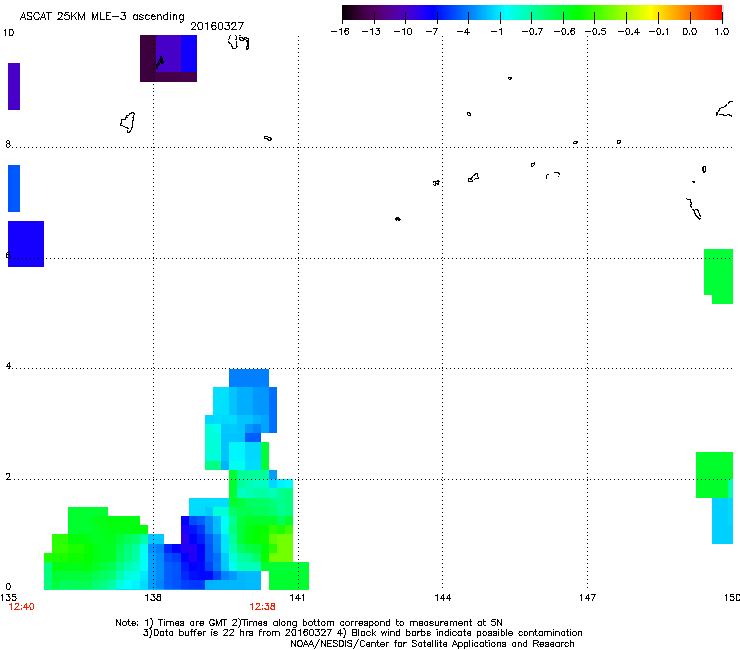Click the longitude label "141"

click(297, 598)
